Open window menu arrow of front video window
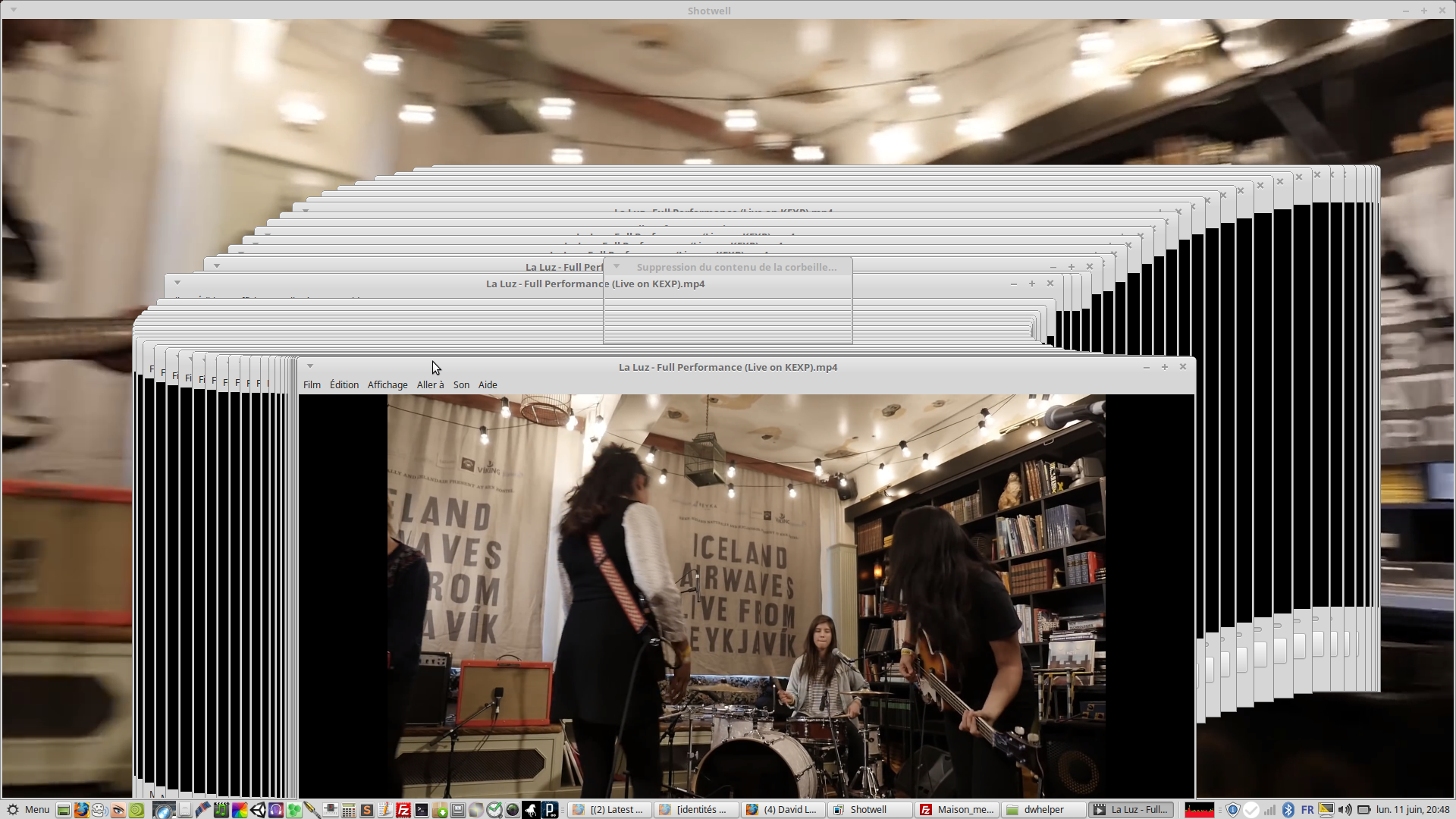The width and height of the screenshot is (1456, 819). (310, 366)
